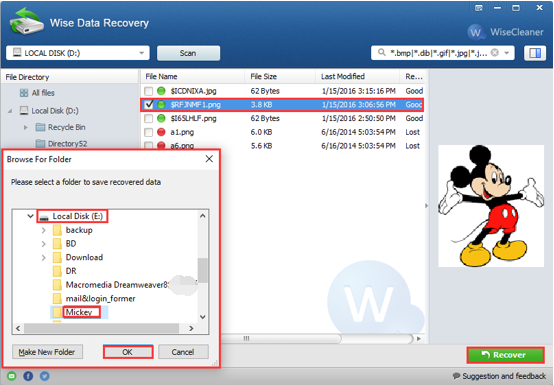Click the Recover button
Image resolution: width=554 pixels, height=385 pixels.
coord(505,355)
